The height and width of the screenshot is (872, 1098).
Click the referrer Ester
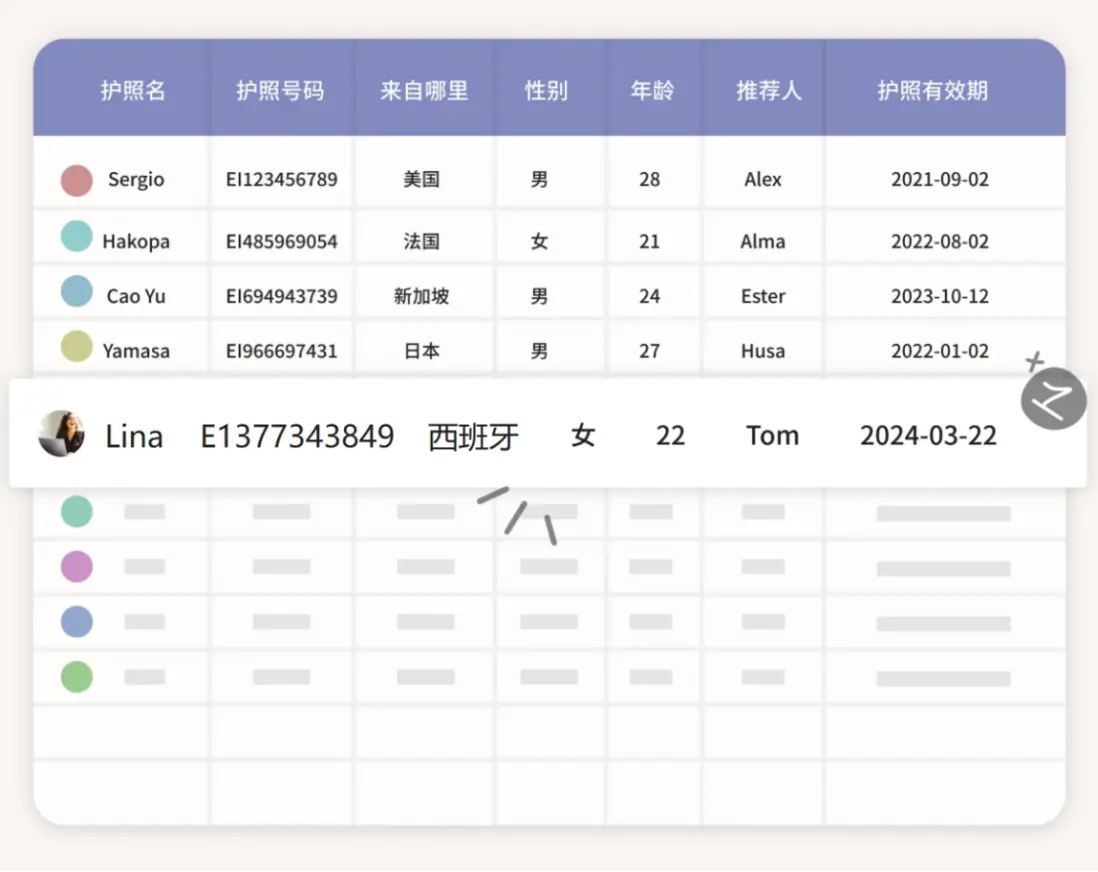763,296
